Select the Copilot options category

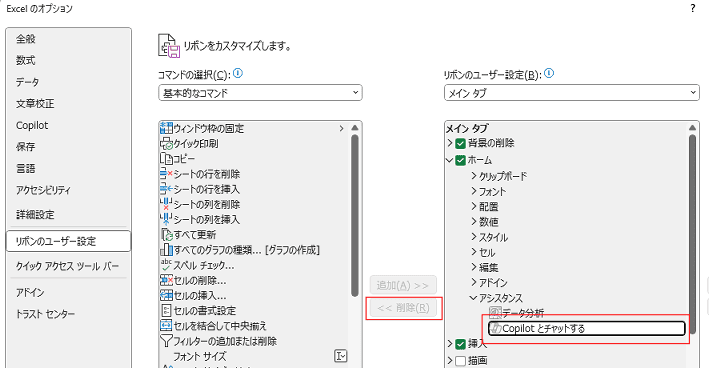pos(68,125)
